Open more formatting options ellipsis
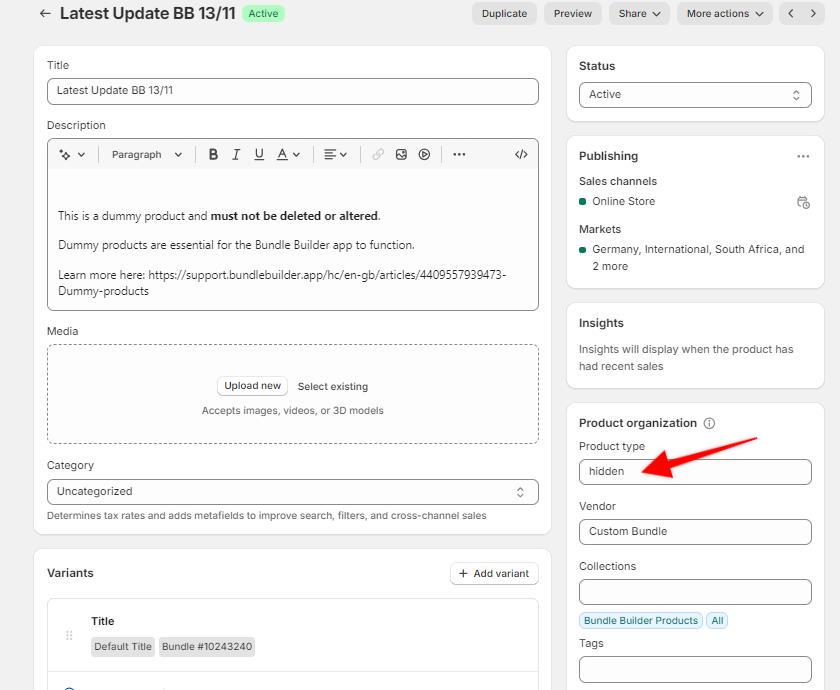 point(459,154)
